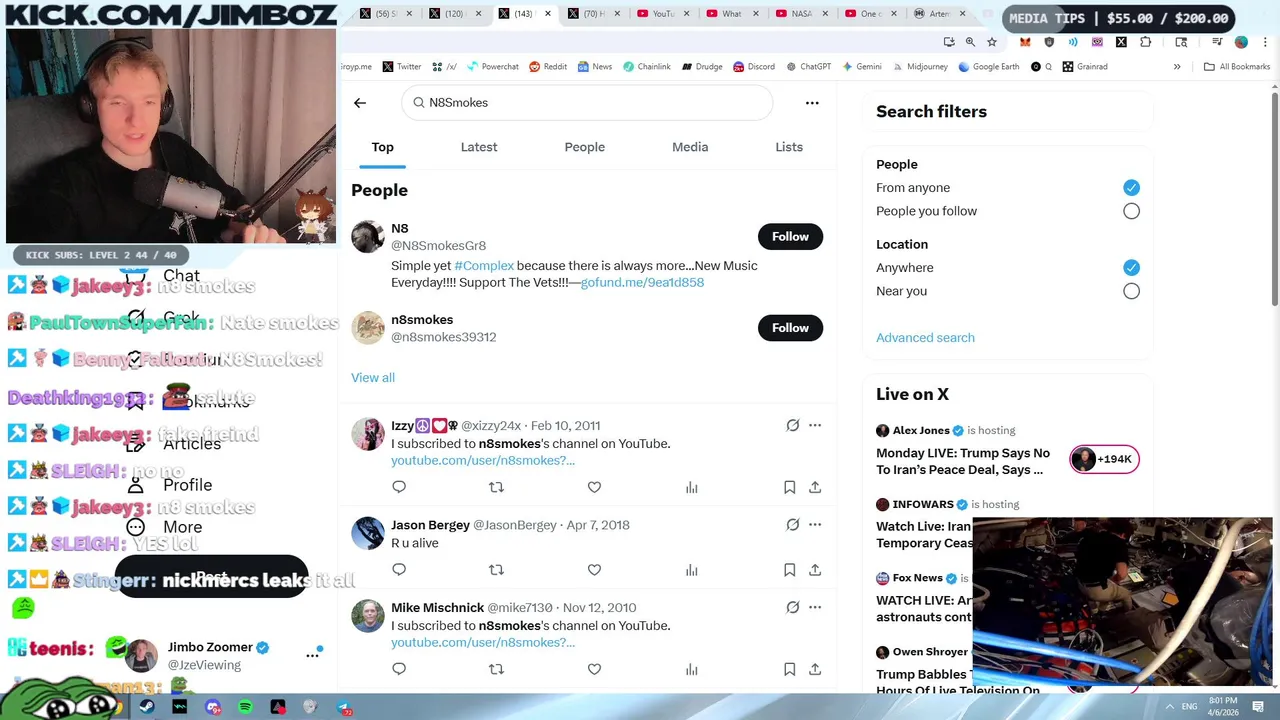
Task: Bookmark Jason Bergey's post
Action: tap(789, 570)
